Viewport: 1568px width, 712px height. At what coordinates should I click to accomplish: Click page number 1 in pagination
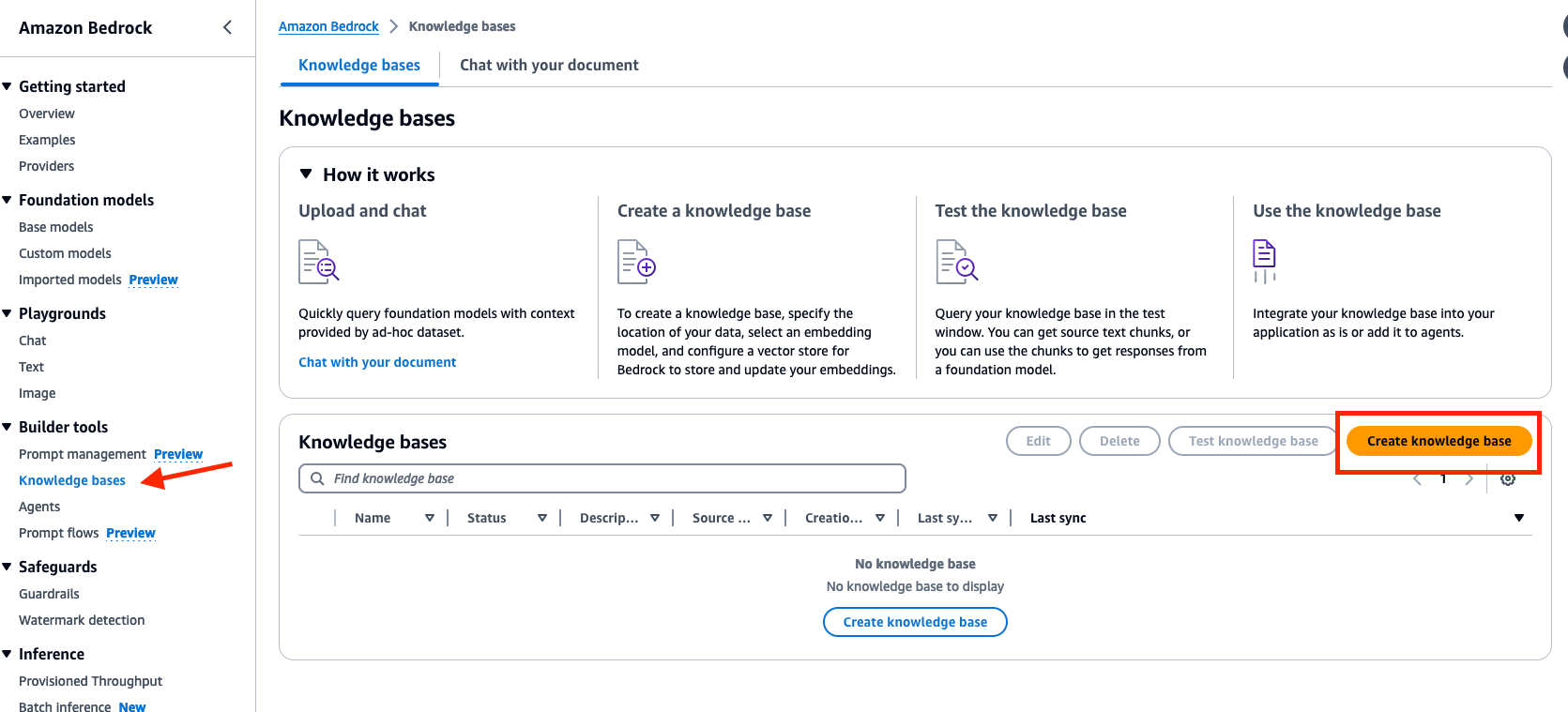[1443, 479]
